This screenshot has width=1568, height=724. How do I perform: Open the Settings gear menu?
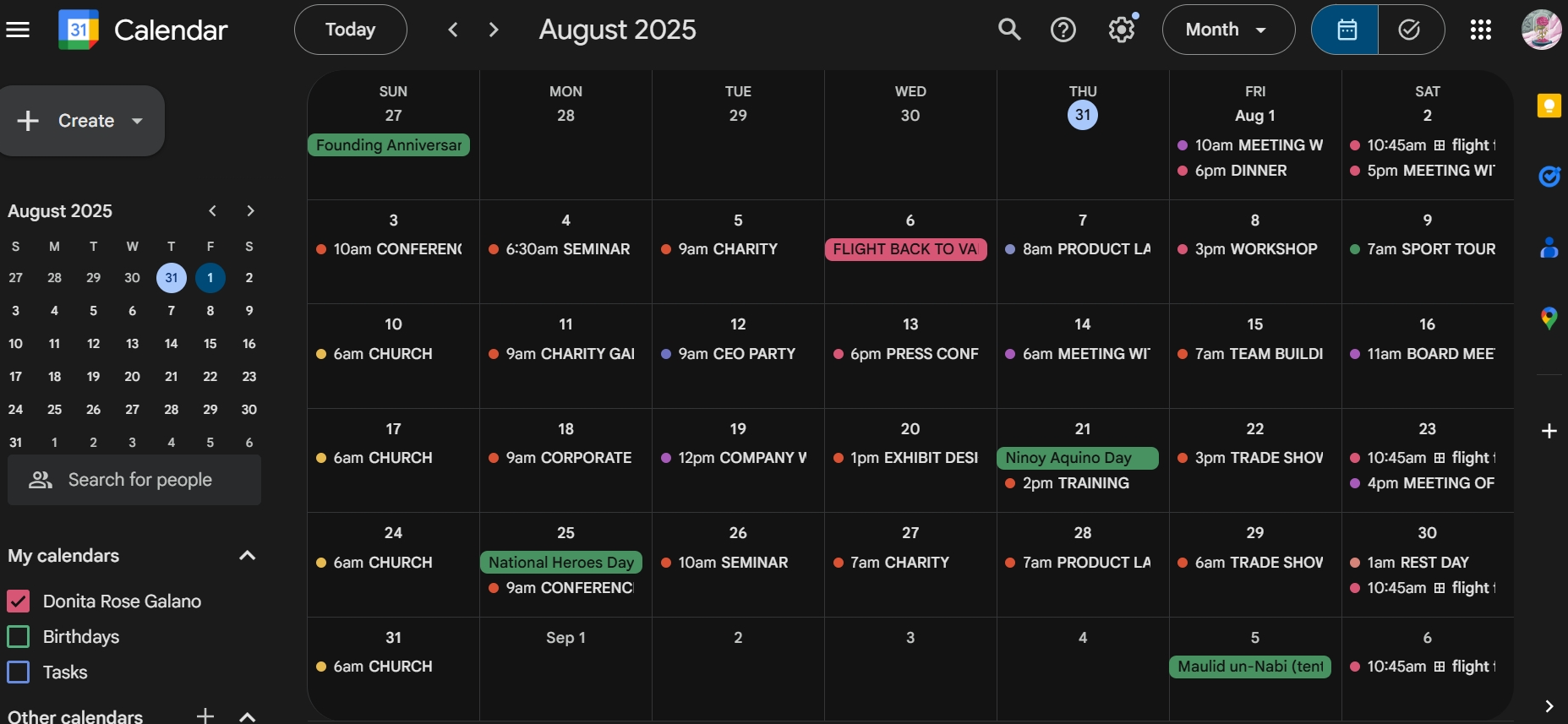[x=1121, y=30]
